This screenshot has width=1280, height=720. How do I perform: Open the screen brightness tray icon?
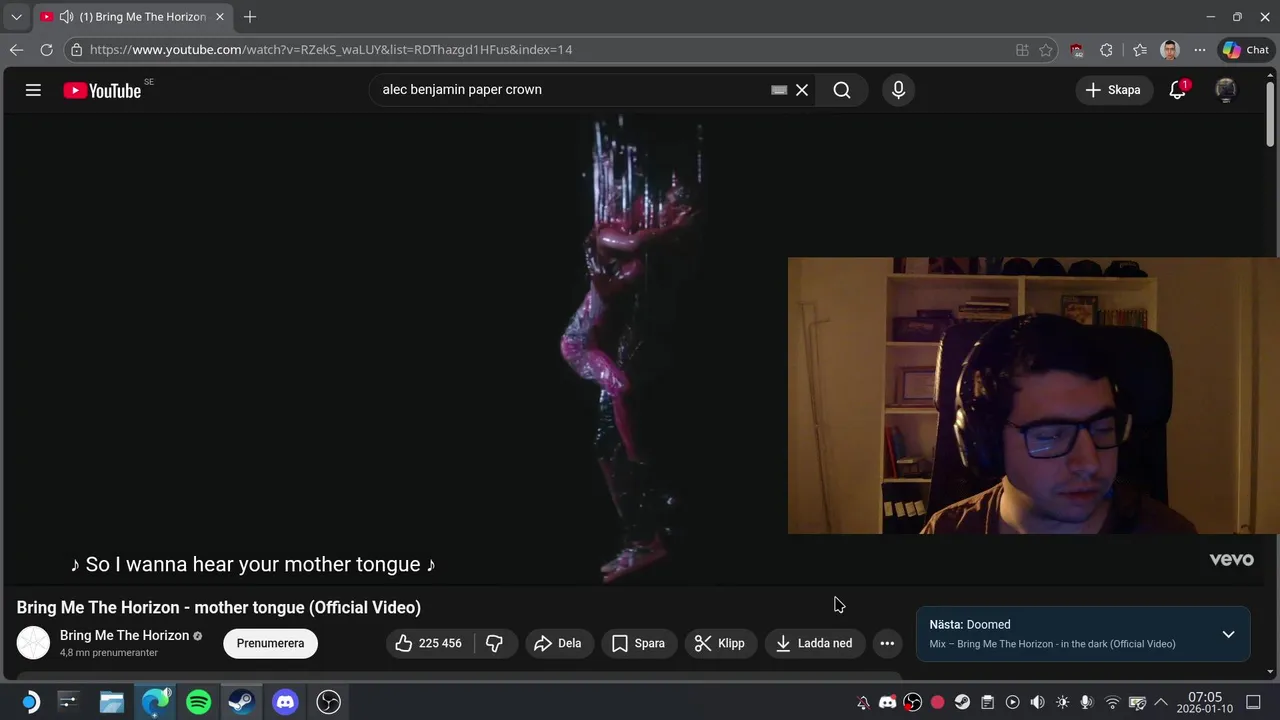coord(1062,702)
